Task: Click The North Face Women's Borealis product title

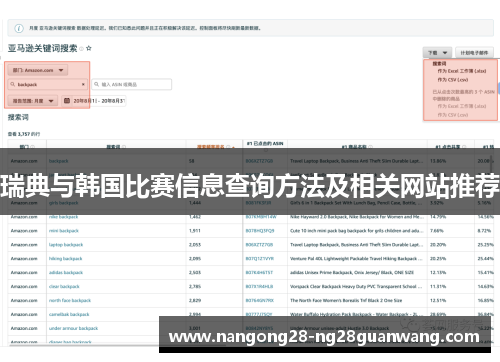Action: [346, 301]
